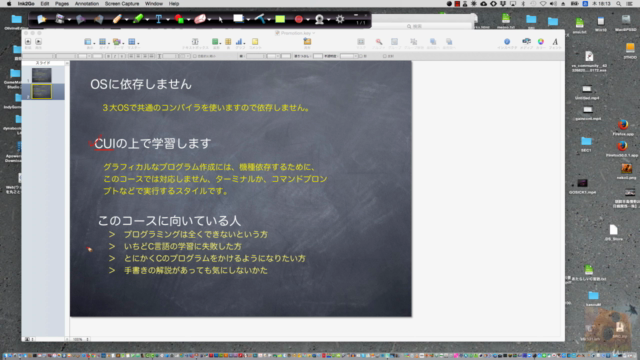Click the film clip icon in Ink2Go

60,19
